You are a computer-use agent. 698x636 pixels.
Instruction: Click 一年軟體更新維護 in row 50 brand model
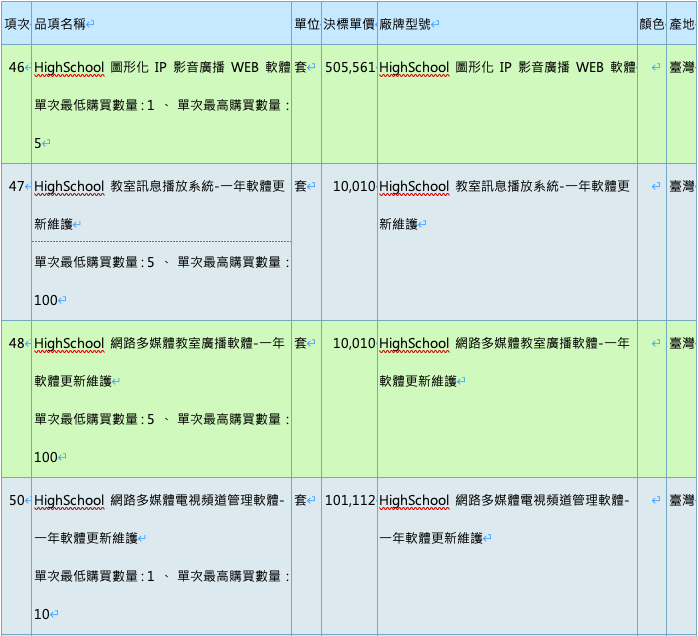coord(431,539)
